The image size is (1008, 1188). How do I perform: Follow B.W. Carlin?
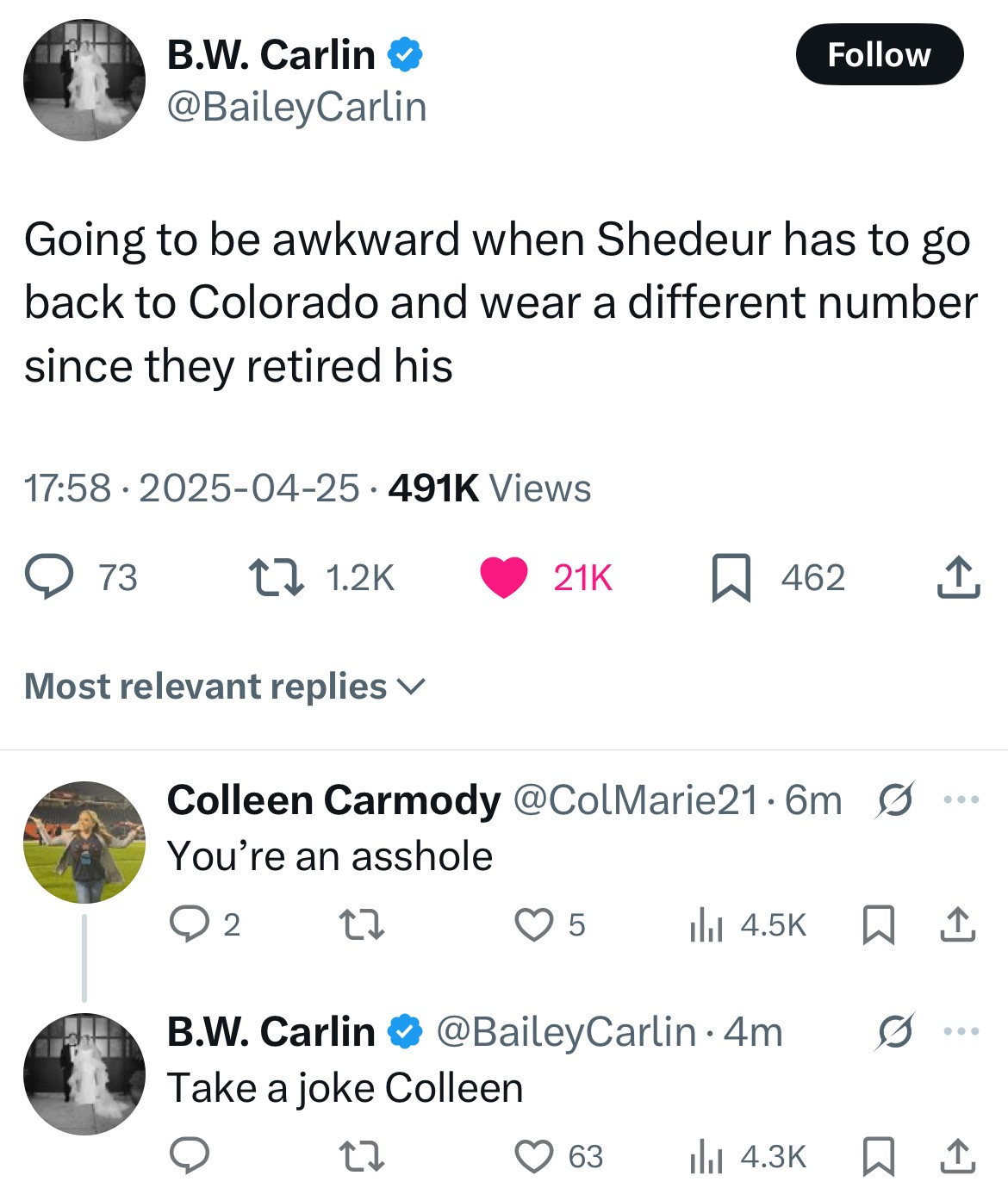879,54
